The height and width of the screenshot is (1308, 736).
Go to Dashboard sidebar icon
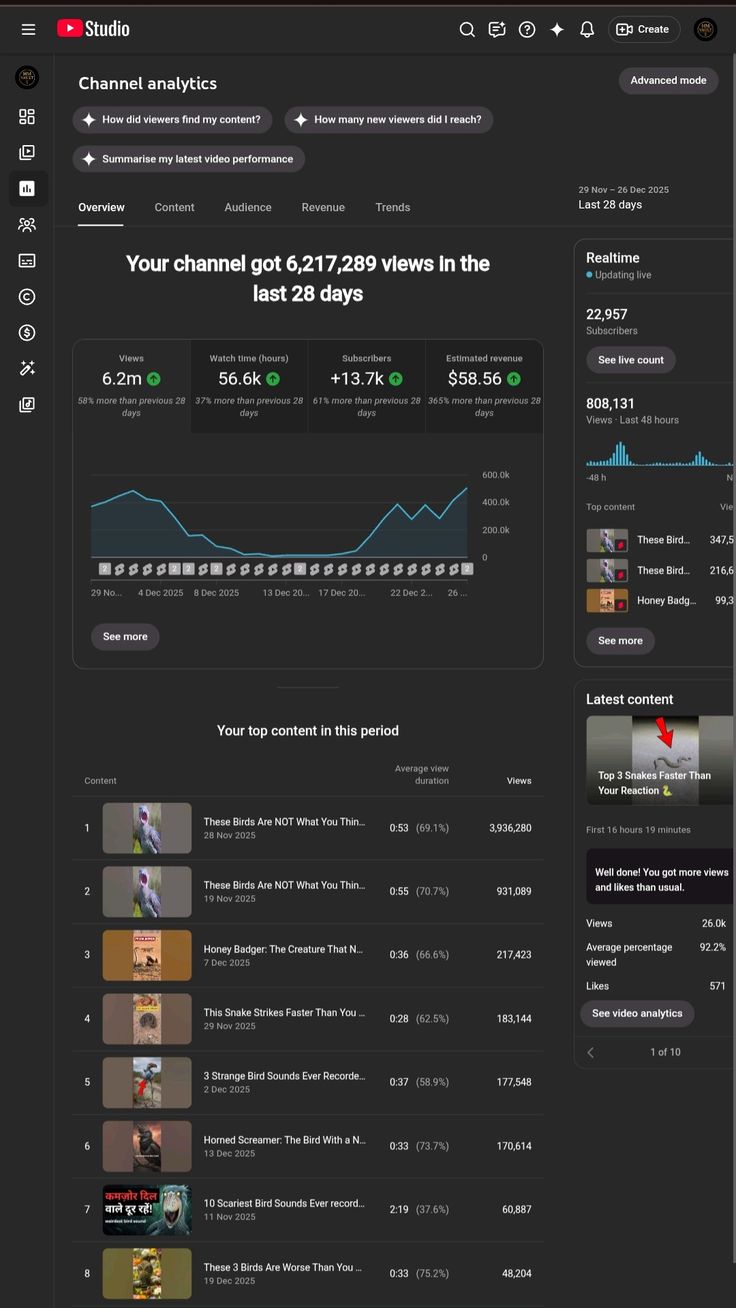pyautogui.click(x=27, y=117)
